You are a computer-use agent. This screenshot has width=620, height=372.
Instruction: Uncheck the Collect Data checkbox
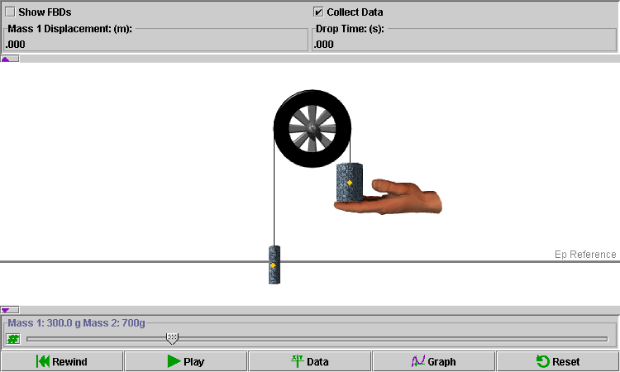pyautogui.click(x=318, y=12)
